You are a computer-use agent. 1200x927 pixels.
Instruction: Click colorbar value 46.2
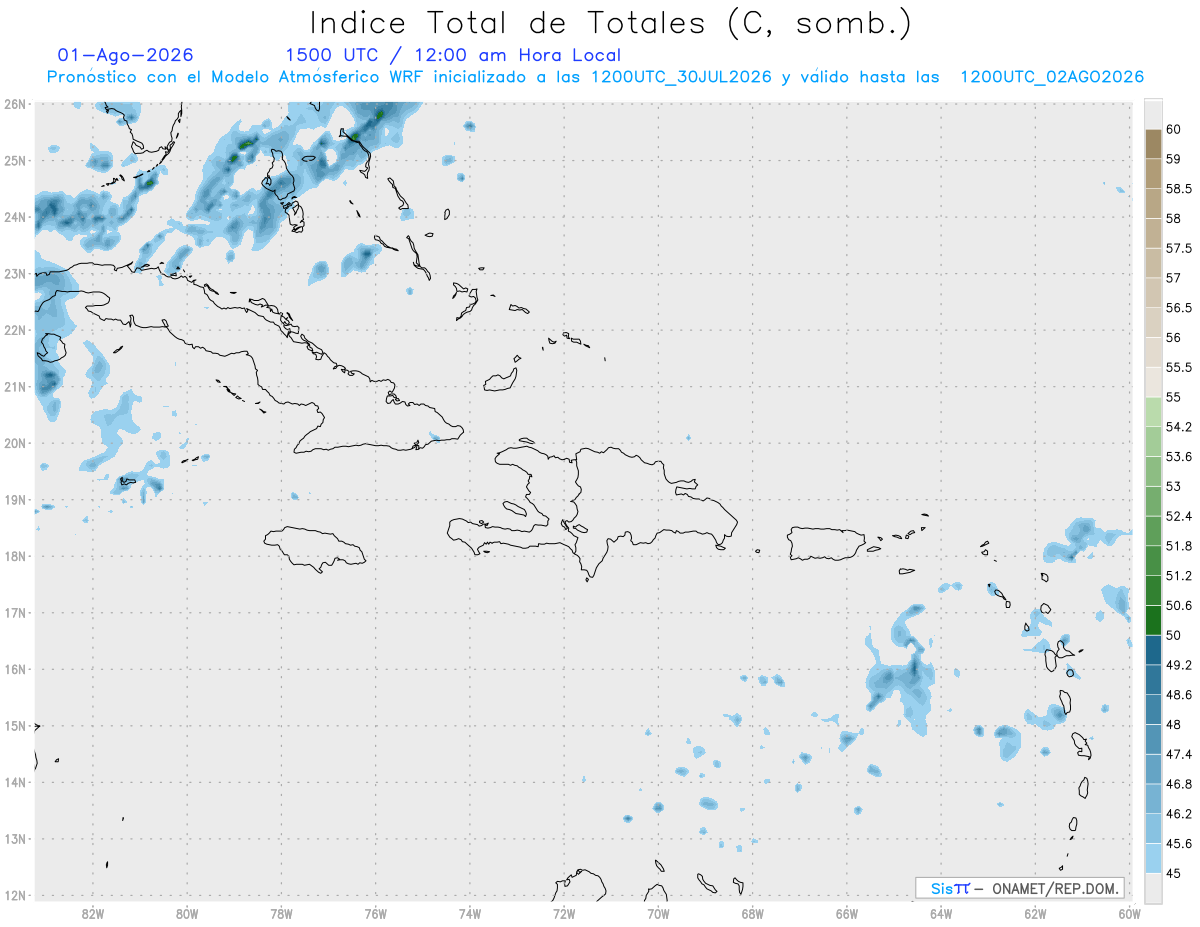[1178, 813]
